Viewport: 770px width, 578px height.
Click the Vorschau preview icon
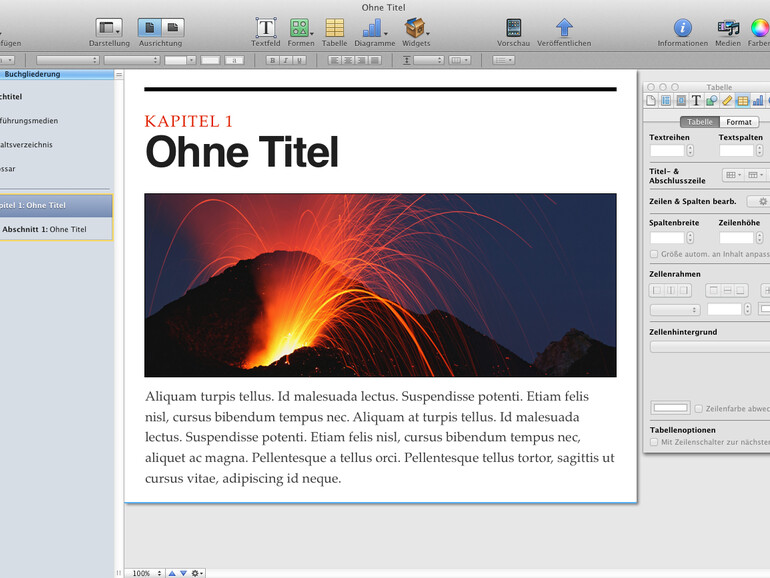pyautogui.click(x=513, y=28)
